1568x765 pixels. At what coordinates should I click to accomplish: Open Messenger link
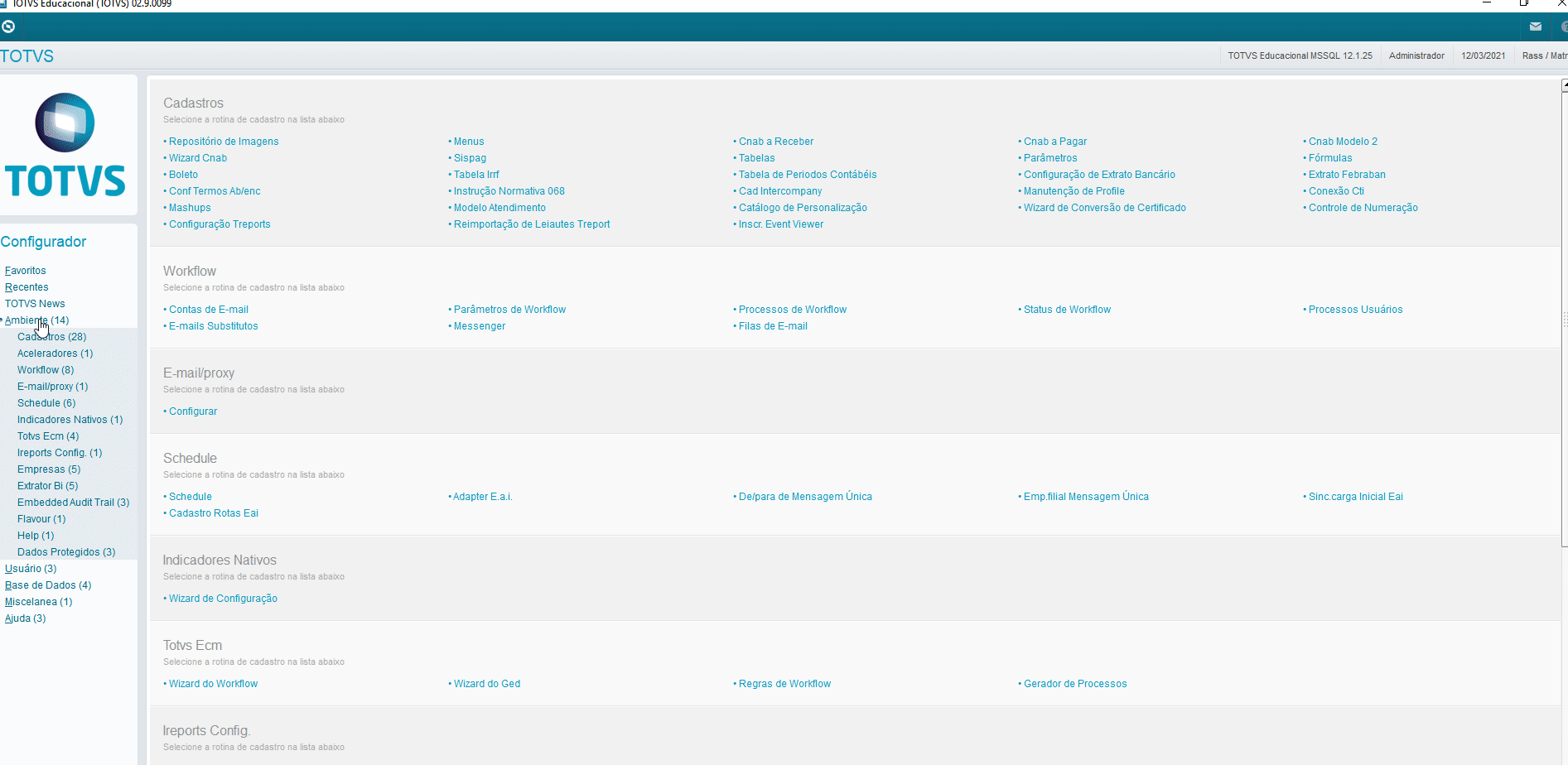click(480, 326)
